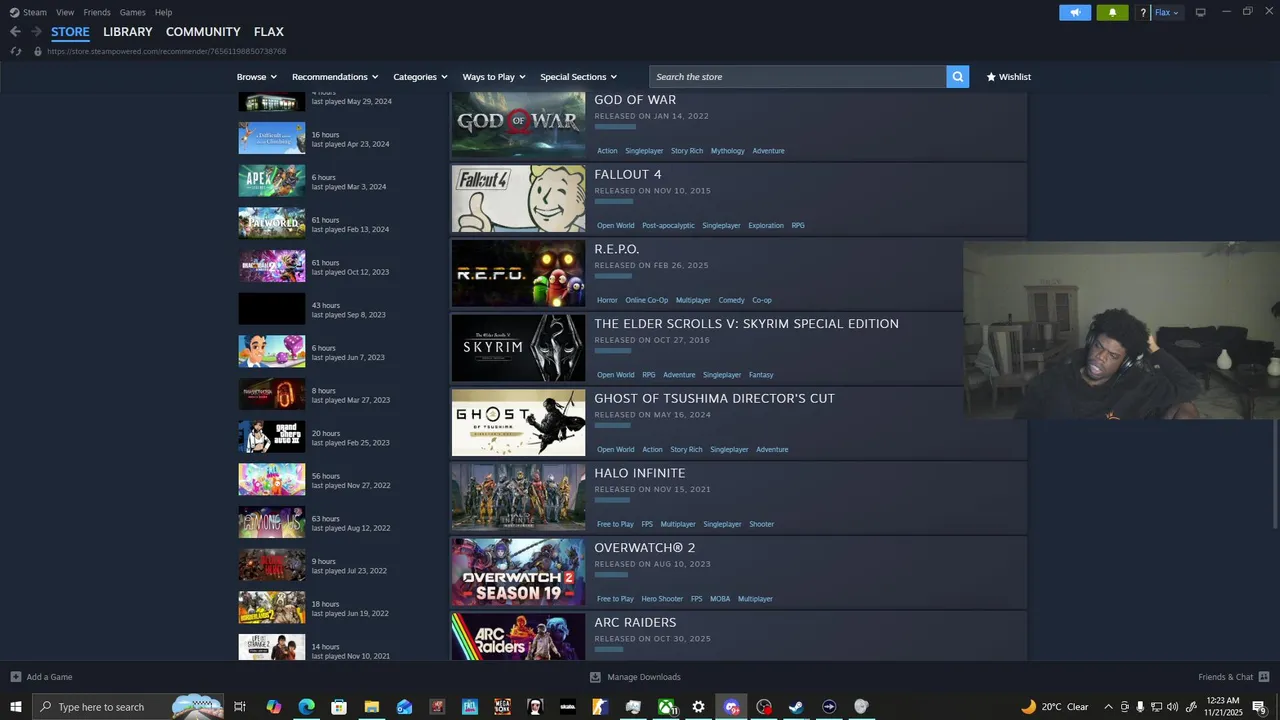Click Shooter tag on Halo Infinite
1280x720 pixels.
(x=762, y=524)
